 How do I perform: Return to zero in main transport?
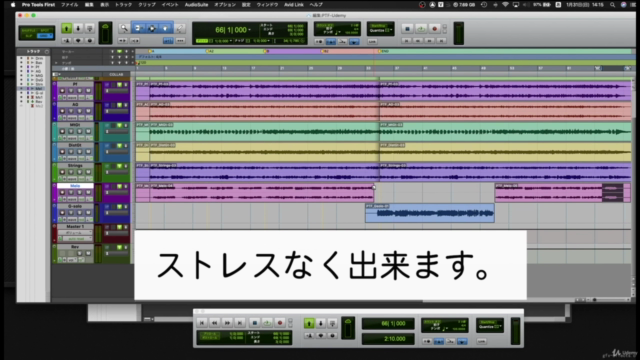[x=406, y=41]
